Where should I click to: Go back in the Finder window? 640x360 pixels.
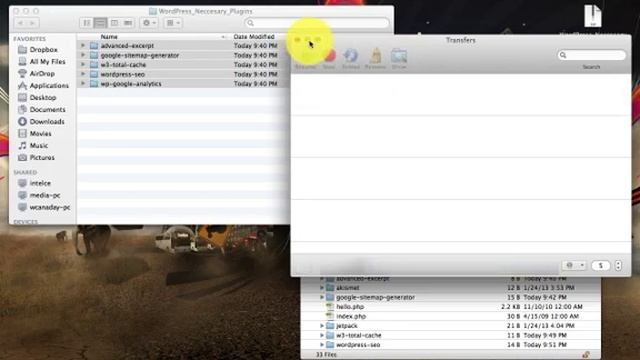click(20, 23)
